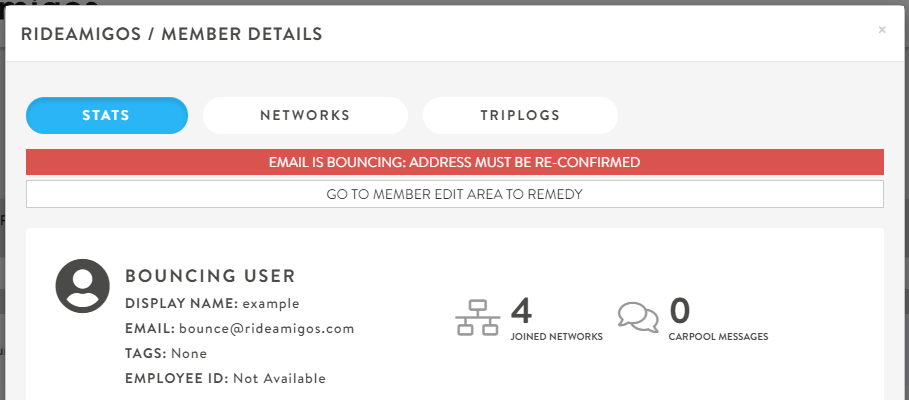Click the Employee ID Not Available text

(280, 378)
